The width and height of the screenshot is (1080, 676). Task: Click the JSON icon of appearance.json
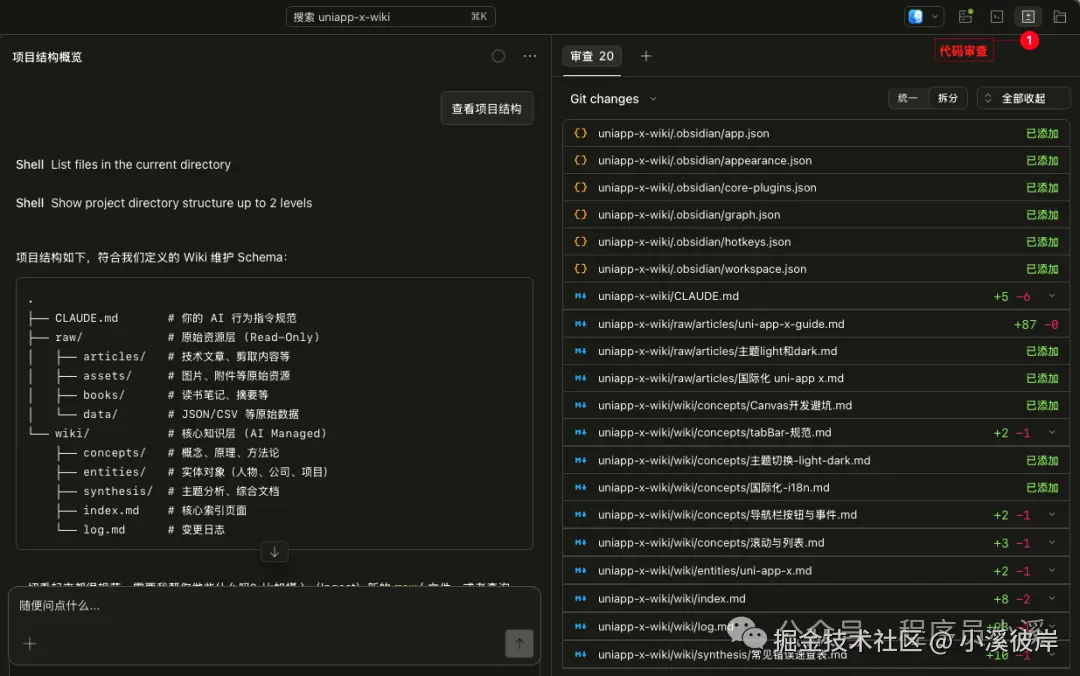pos(581,160)
